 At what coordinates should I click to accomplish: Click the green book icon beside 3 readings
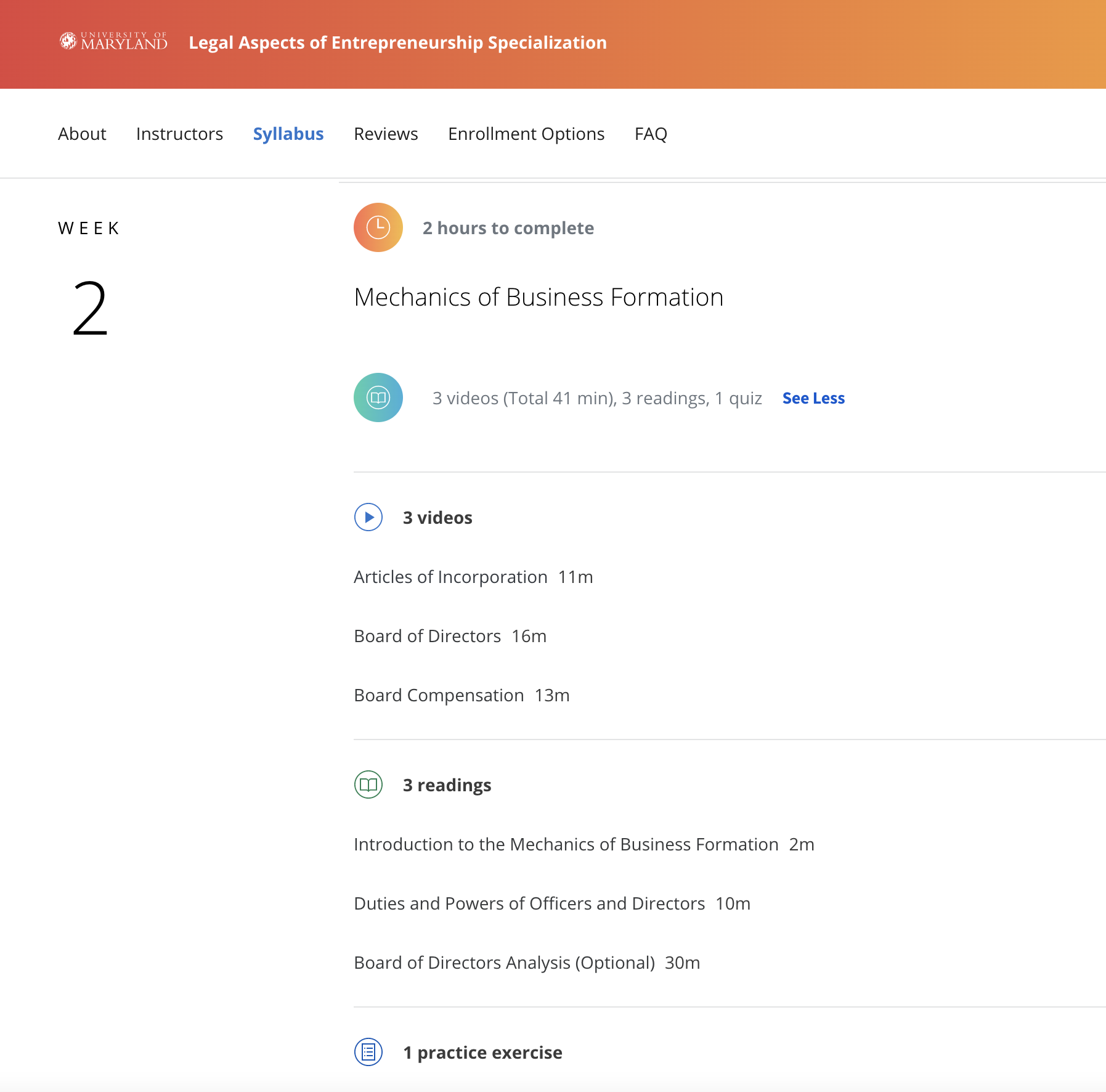[368, 784]
